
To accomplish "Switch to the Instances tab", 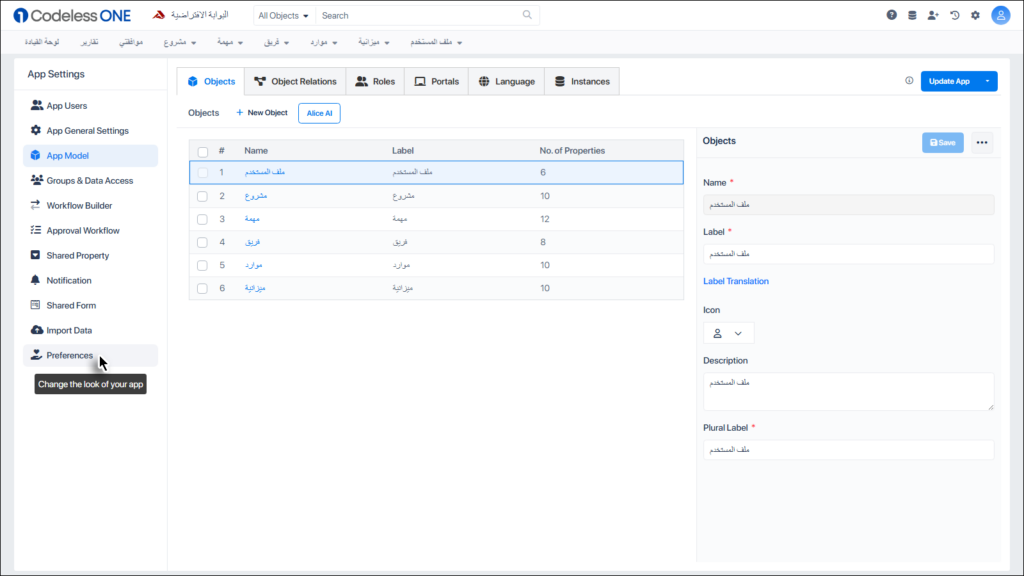I will (583, 82).
